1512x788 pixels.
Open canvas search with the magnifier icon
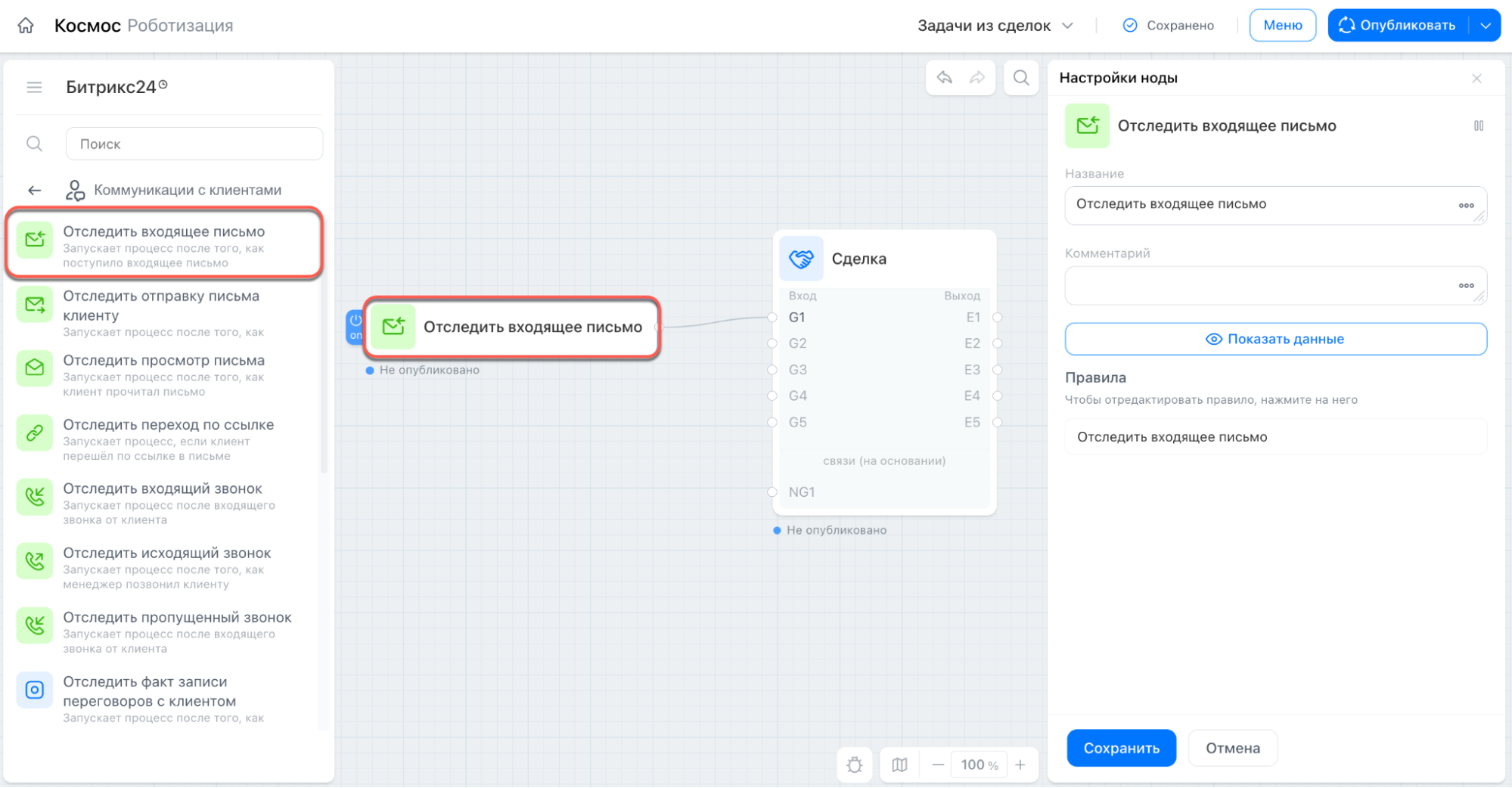pos(1021,78)
